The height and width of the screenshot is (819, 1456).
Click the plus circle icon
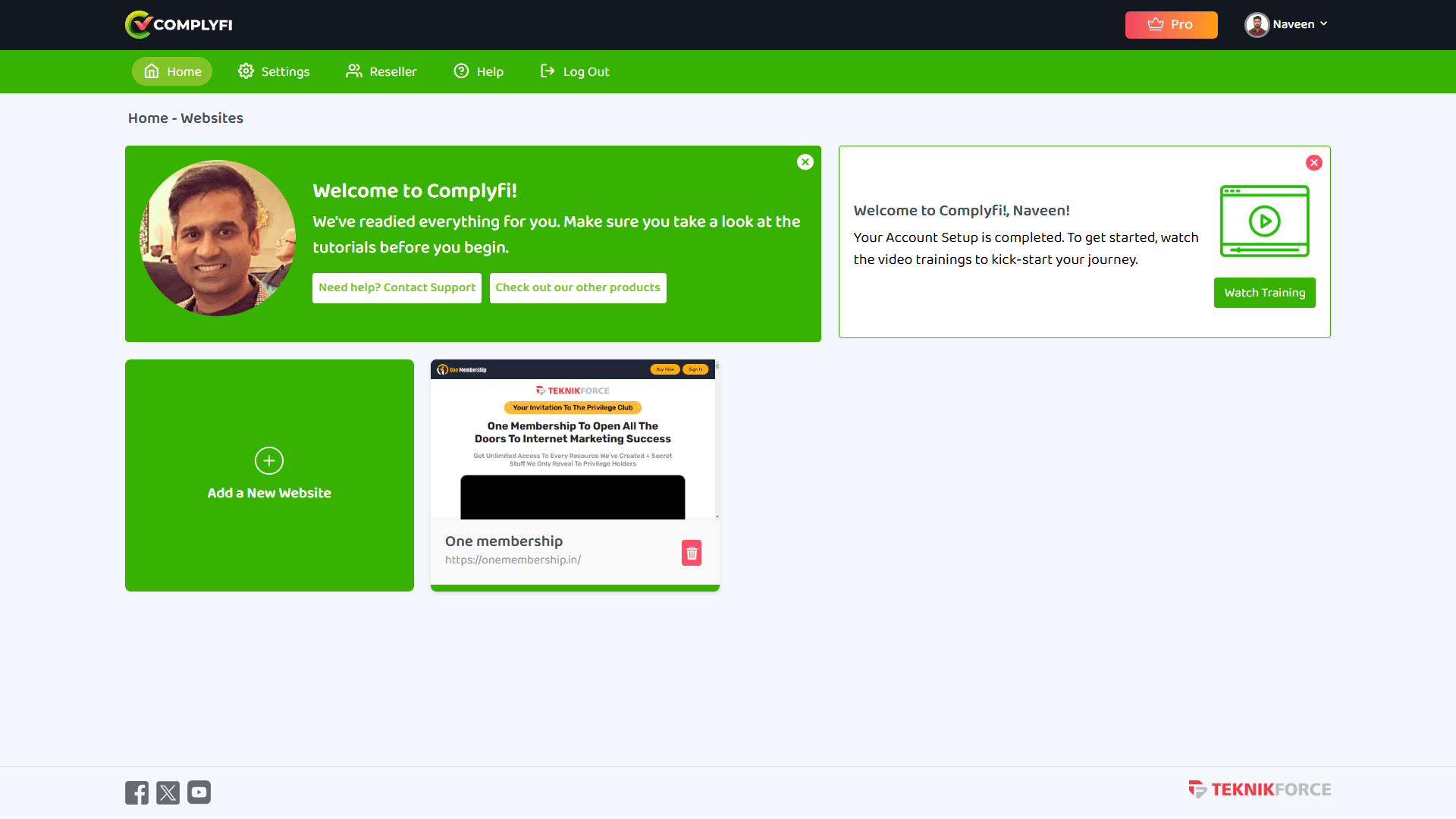coord(269,460)
